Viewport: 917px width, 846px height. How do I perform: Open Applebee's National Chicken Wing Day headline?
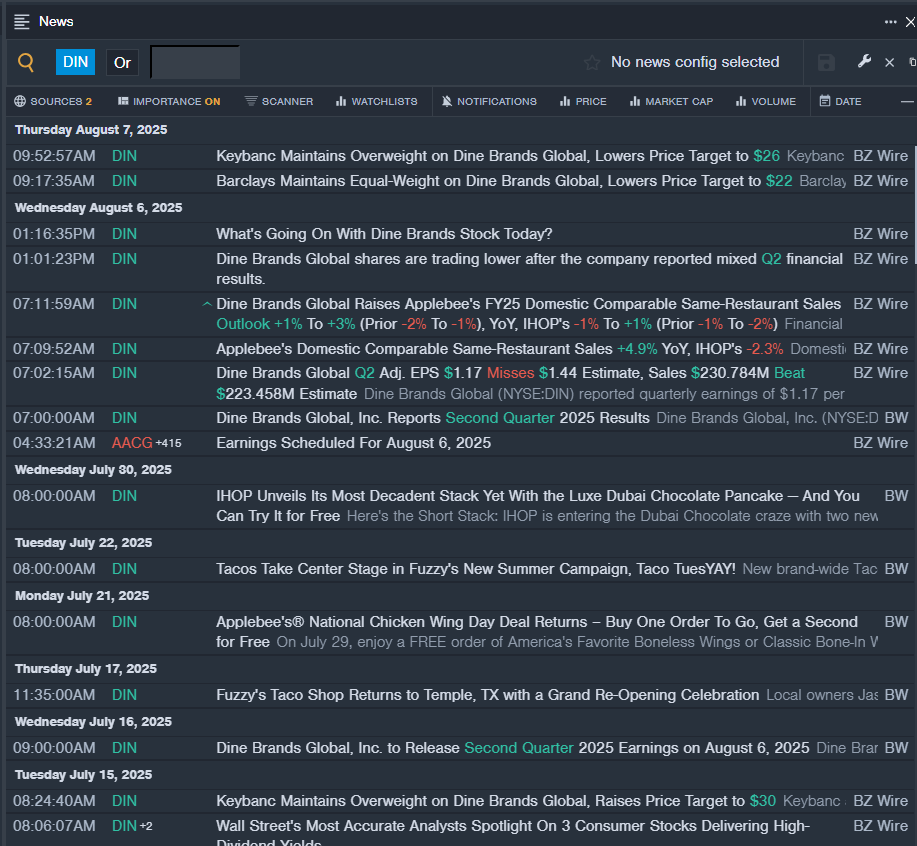tap(537, 631)
